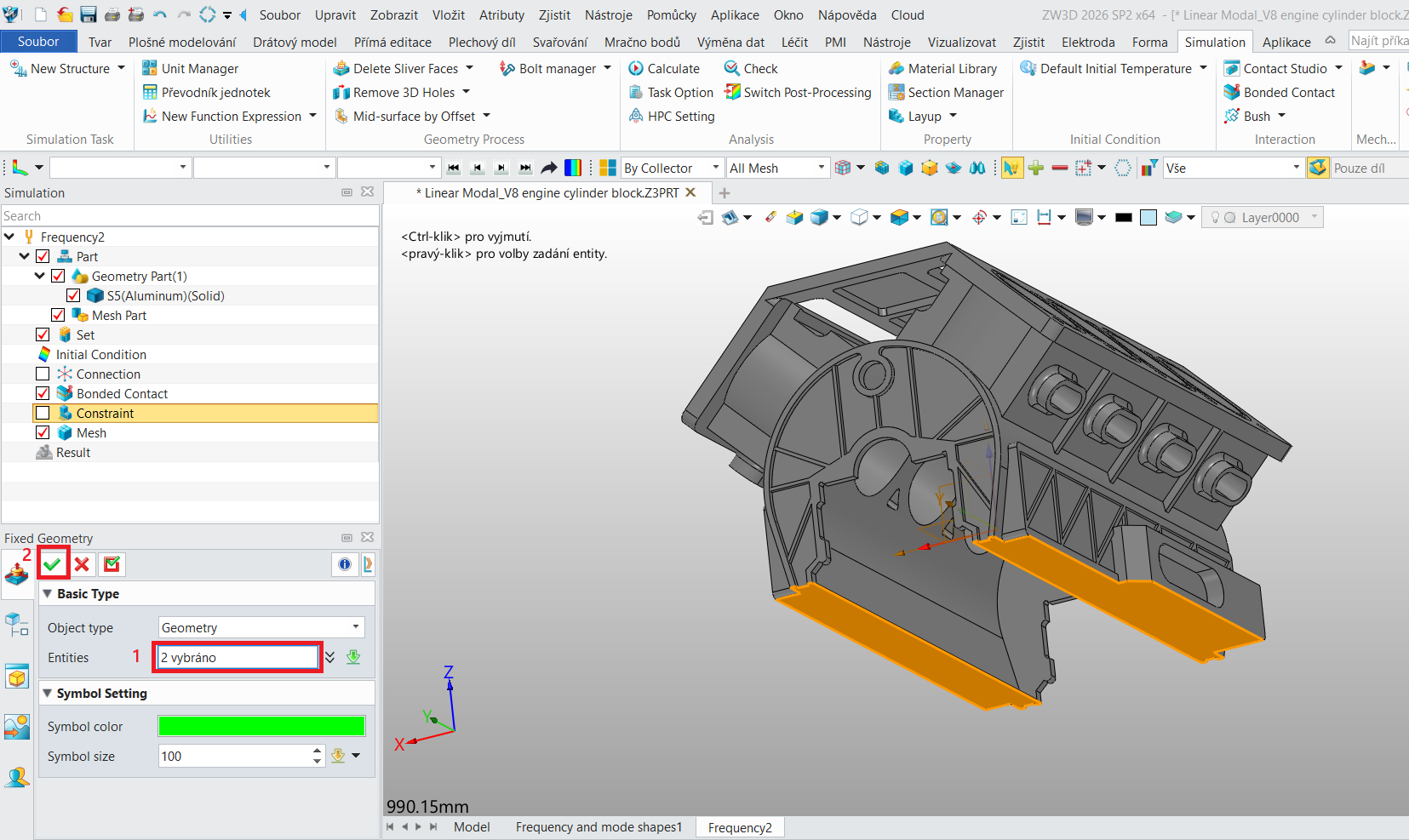Collapse the Geometry Part(1) tree node
The width and height of the screenshot is (1409, 840).
pyautogui.click(x=40, y=276)
